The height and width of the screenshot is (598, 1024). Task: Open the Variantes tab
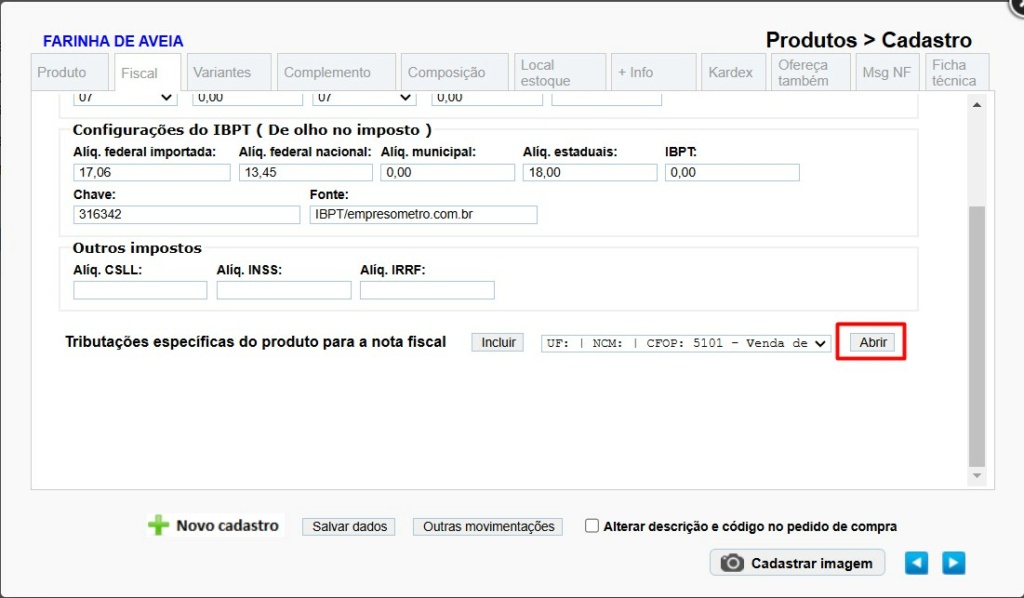(229, 72)
